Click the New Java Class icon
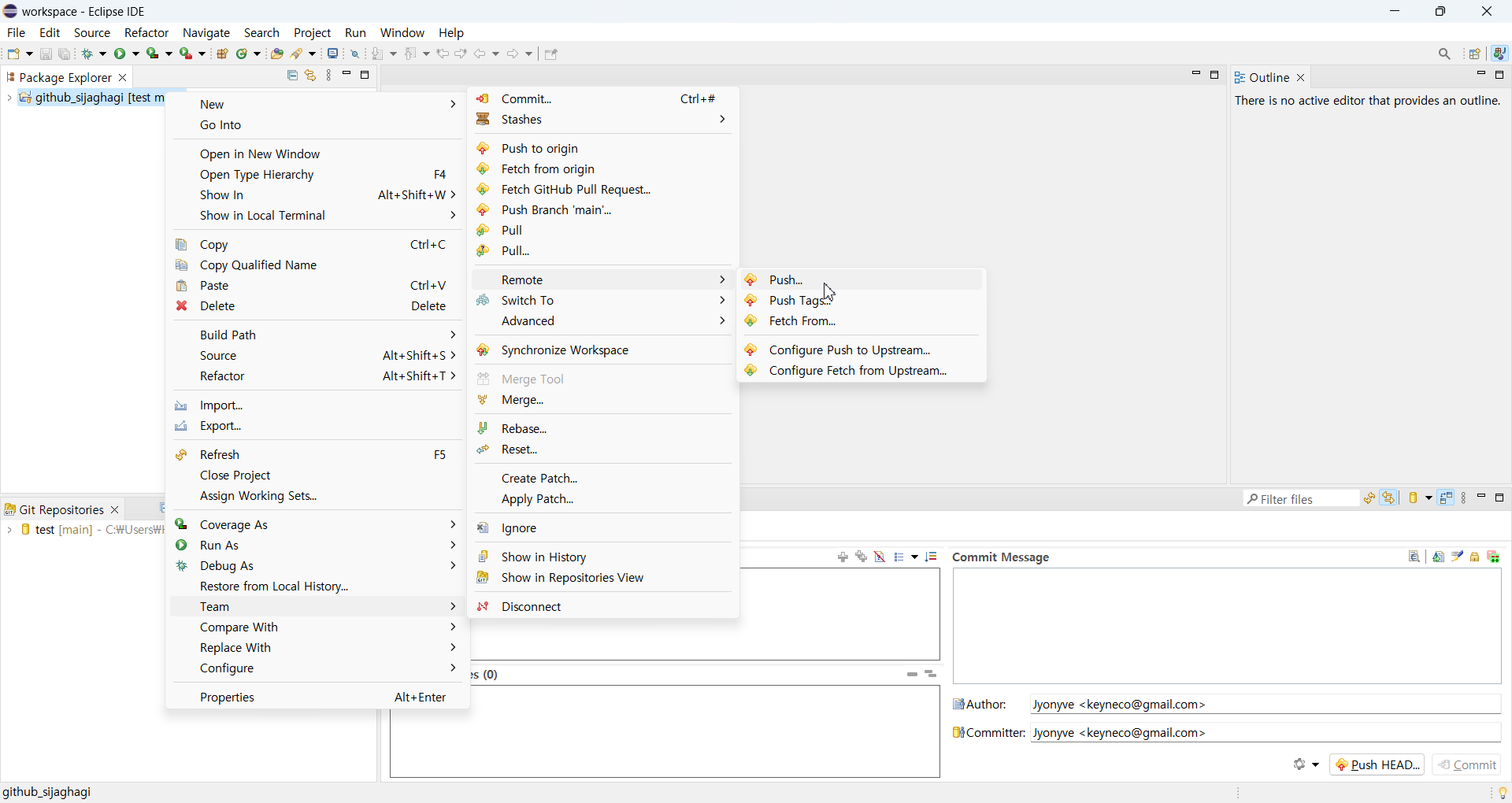The image size is (1512, 803). click(243, 54)
